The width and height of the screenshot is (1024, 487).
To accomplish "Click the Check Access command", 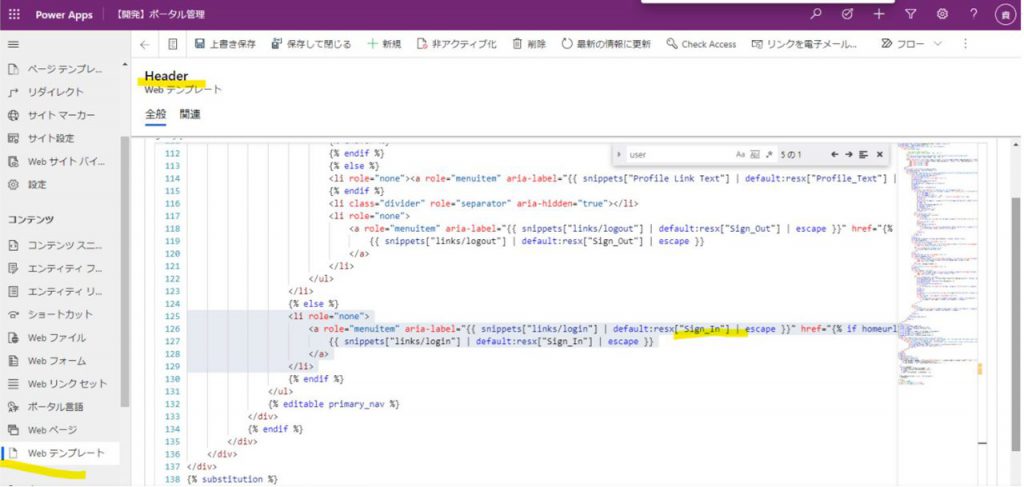I will pos(701,44).
